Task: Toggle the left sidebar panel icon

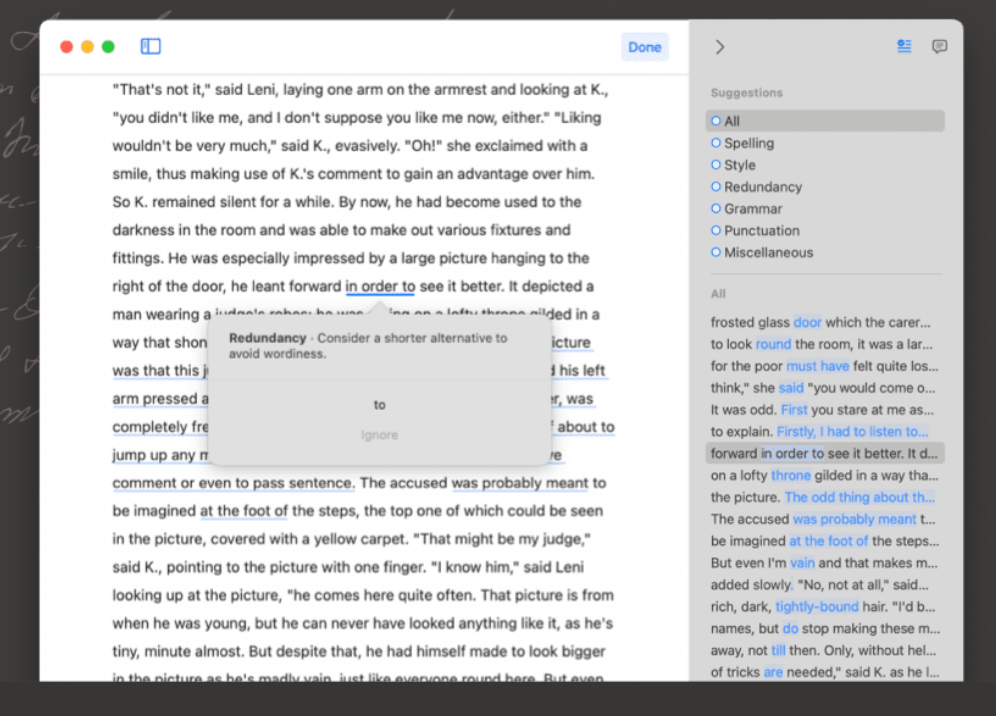Action: (x=151, y=46)
